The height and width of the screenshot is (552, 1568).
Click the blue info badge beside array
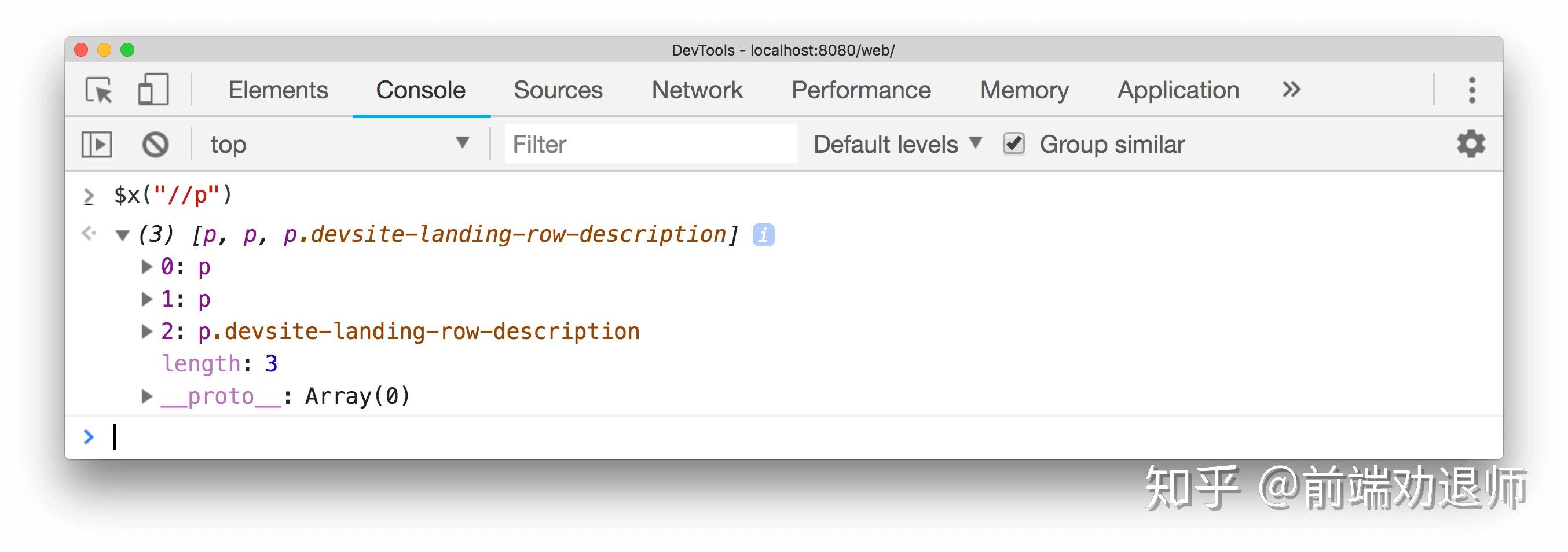click(x=763, y=235)
